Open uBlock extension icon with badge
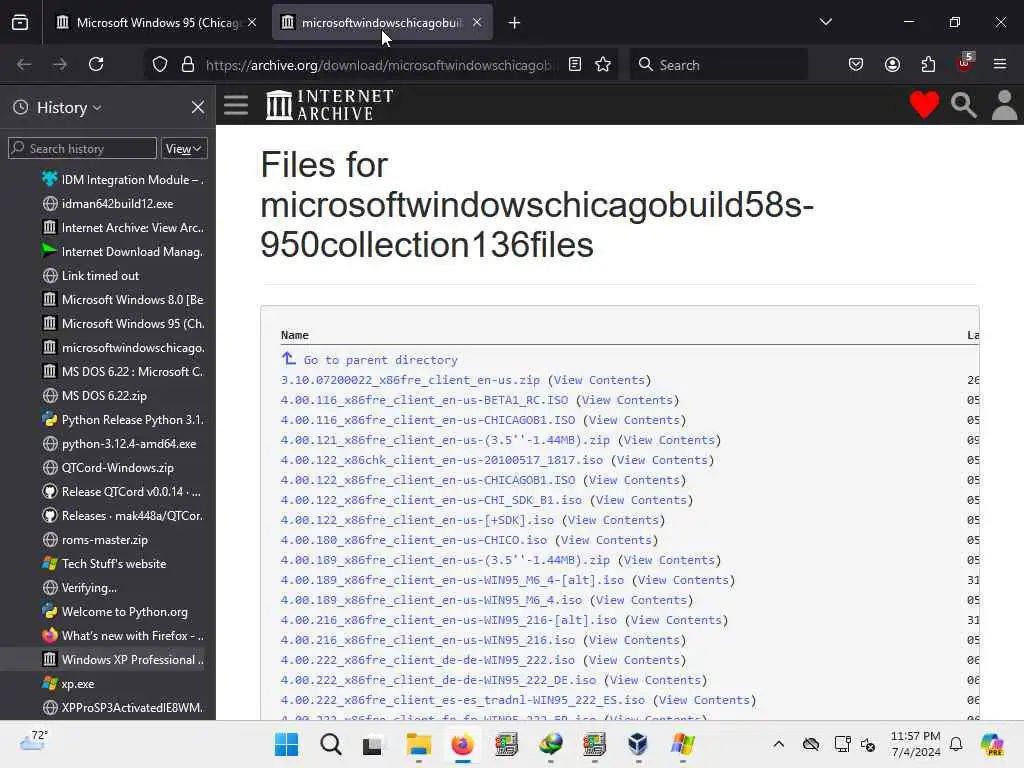The height and width of the screenshot is (768, 1024). point(964,63)
